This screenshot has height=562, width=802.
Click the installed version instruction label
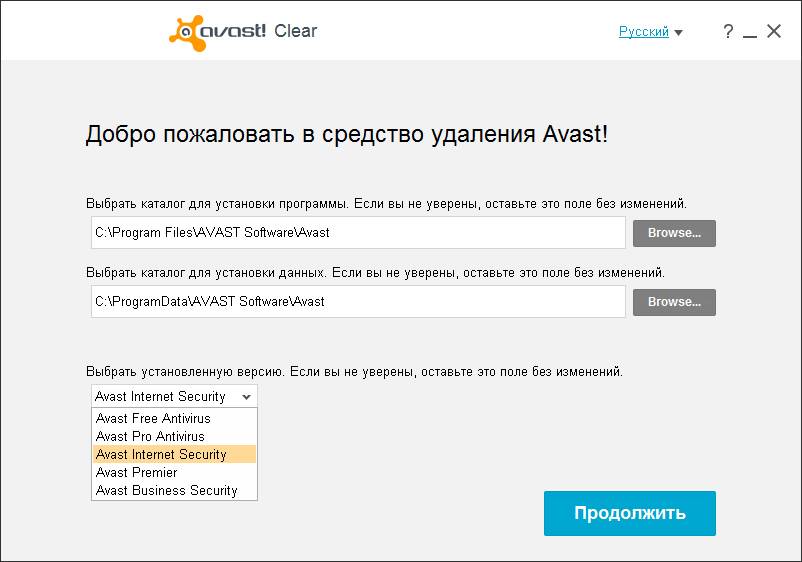coord(354,372)
